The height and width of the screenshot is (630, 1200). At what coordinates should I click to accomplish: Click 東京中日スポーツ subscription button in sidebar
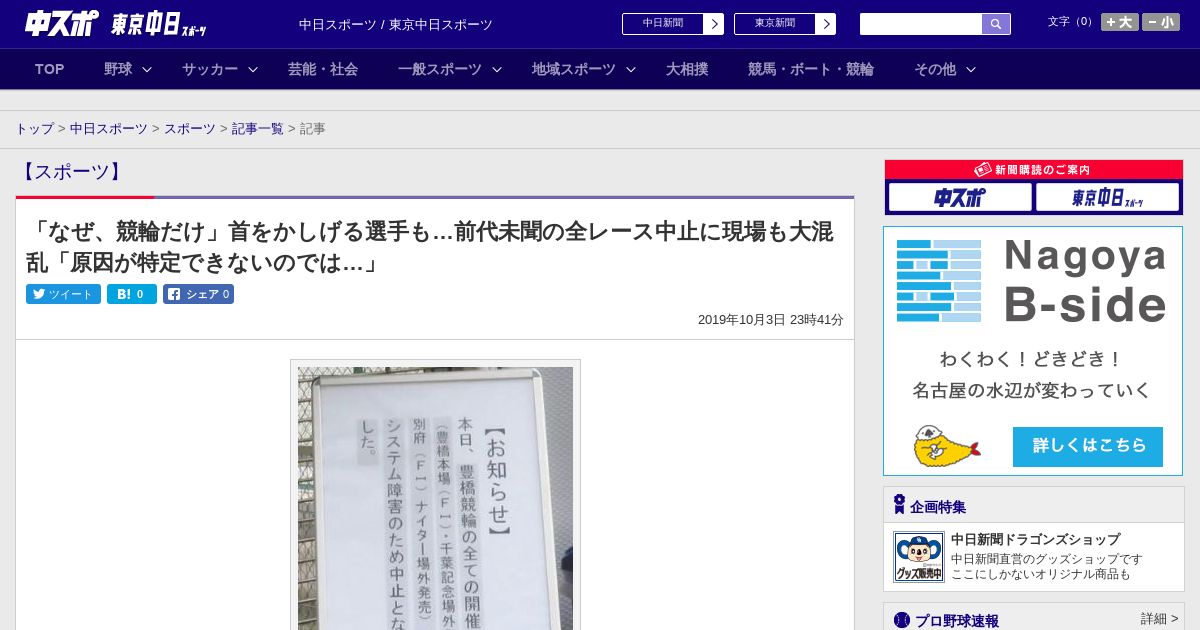pyautogui.click(x=1107, y=197)
